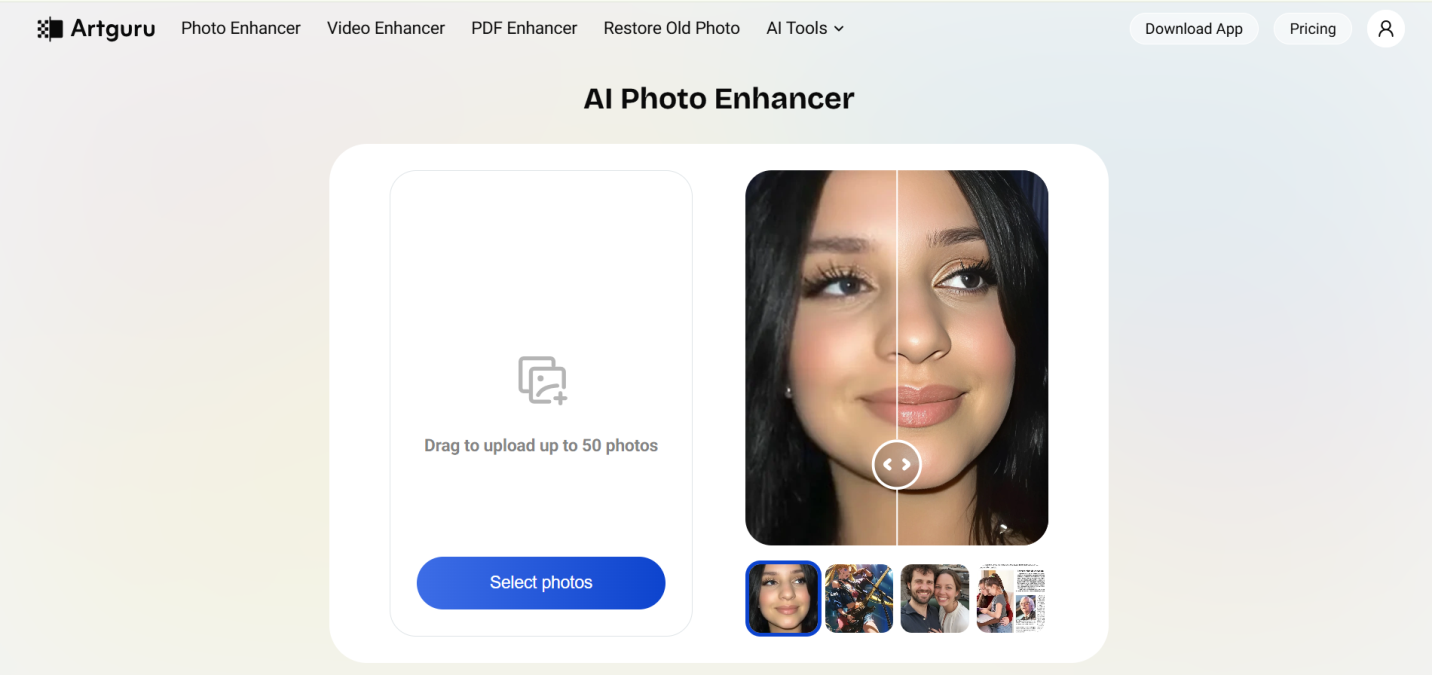This screenshot has width=1432, height=675.
Task: Open the Photo Enhancer menu item
Action: coord(240,28)
